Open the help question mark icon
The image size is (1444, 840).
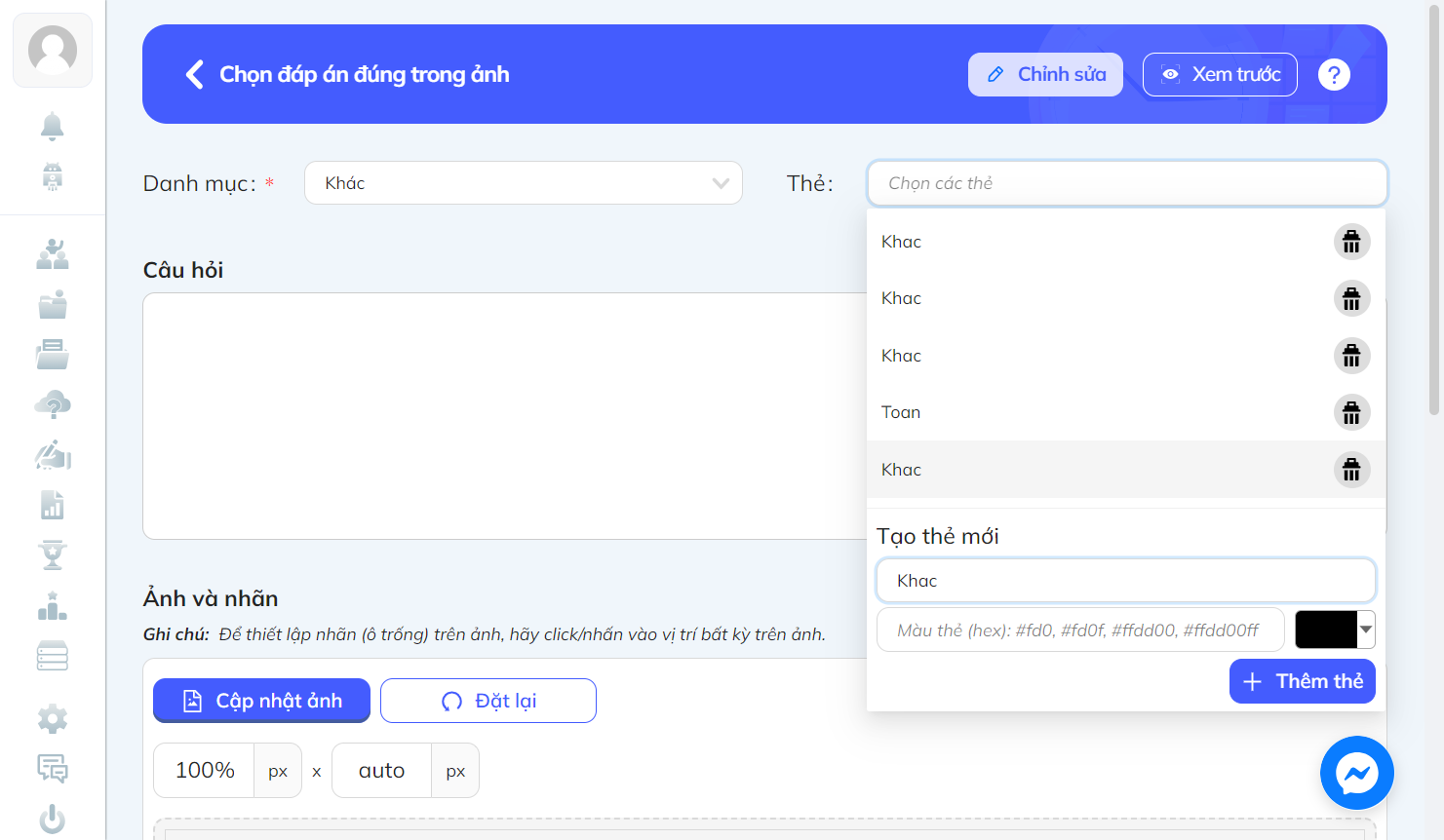tap(1334, 74)
